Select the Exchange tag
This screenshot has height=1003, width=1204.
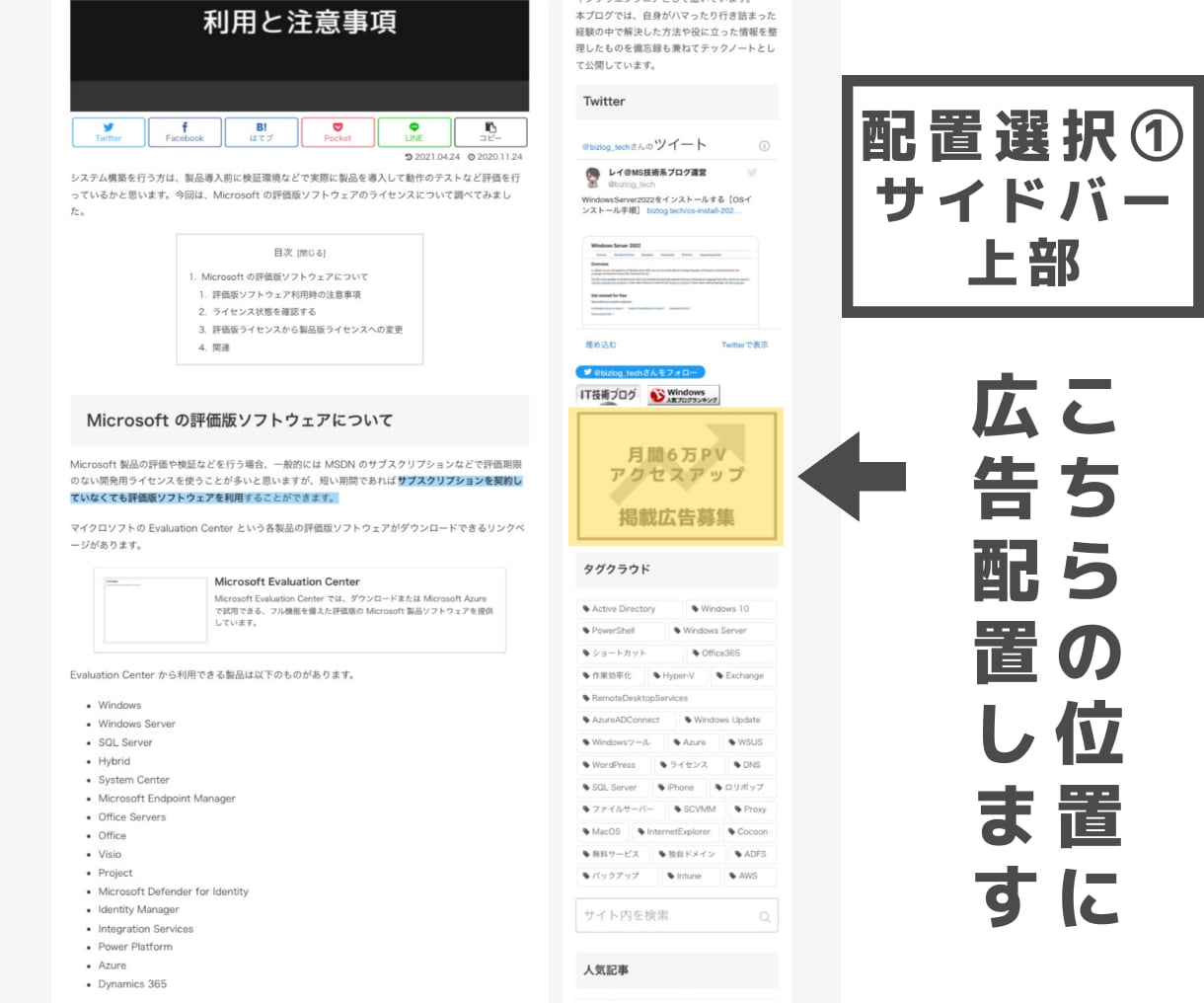point(744,676)
